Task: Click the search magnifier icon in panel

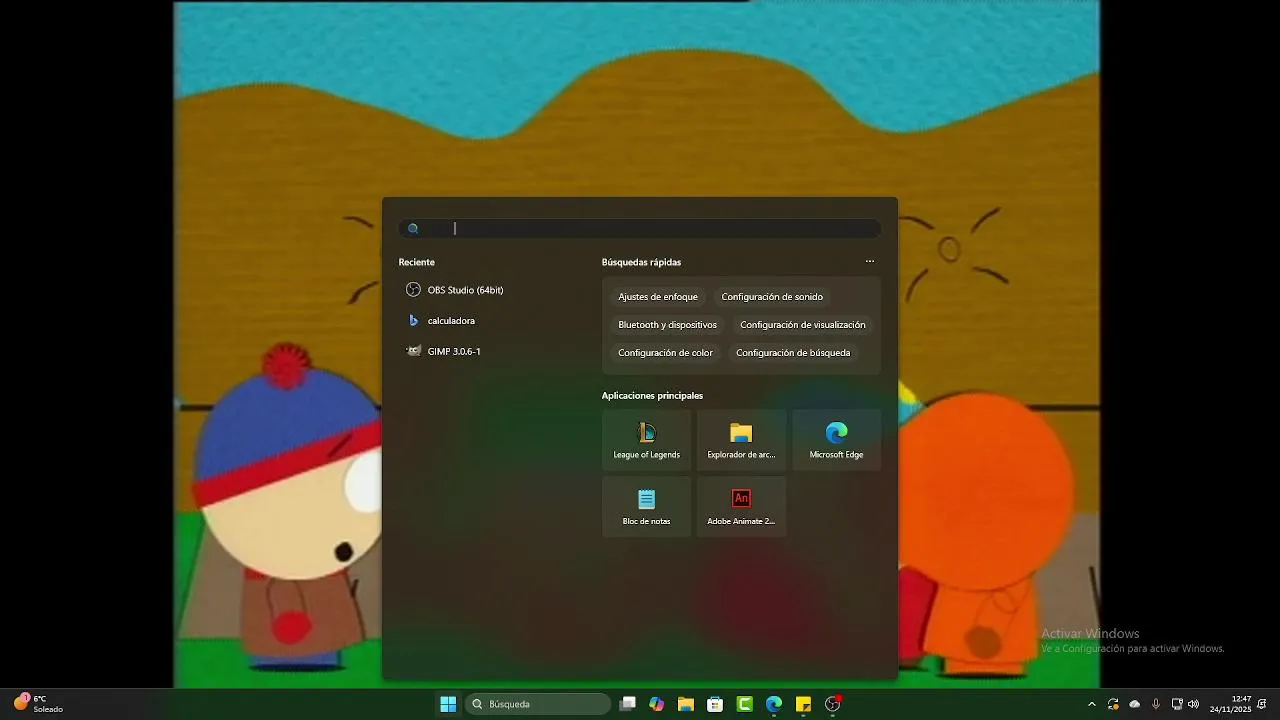Action: click(x=413, y=229)
